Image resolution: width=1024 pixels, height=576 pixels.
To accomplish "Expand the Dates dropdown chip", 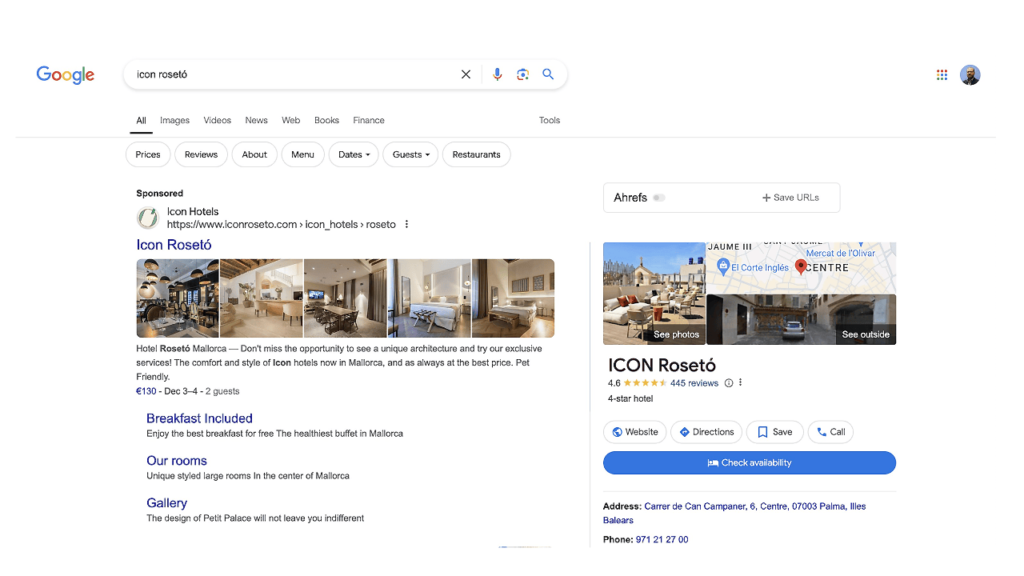I will (354, 155).
